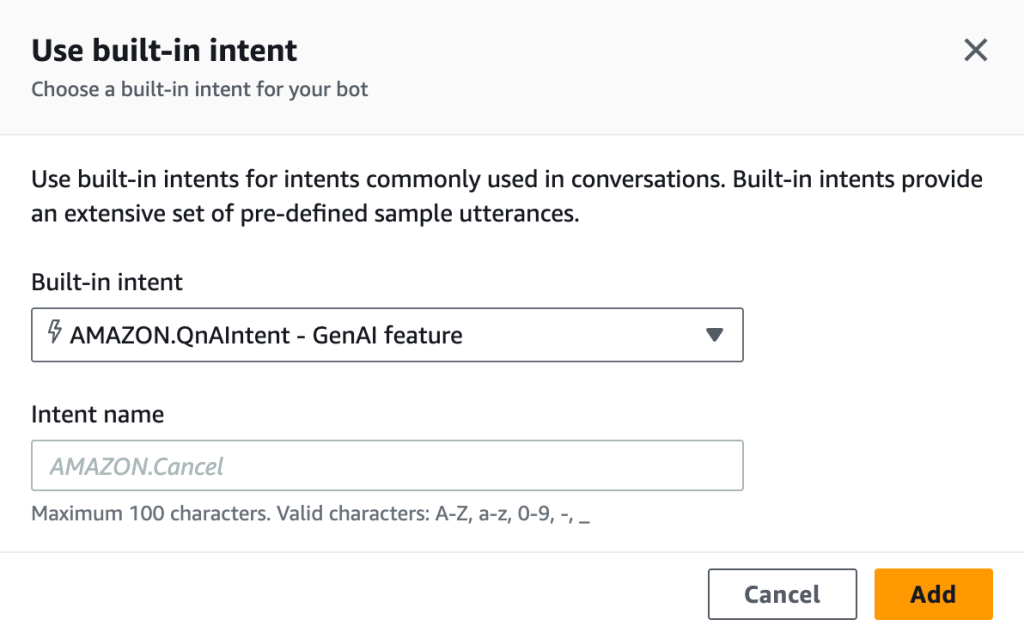Focus the Intent name text field
The width and height of the screenshot is (1024, 632).
click(387, 466)
